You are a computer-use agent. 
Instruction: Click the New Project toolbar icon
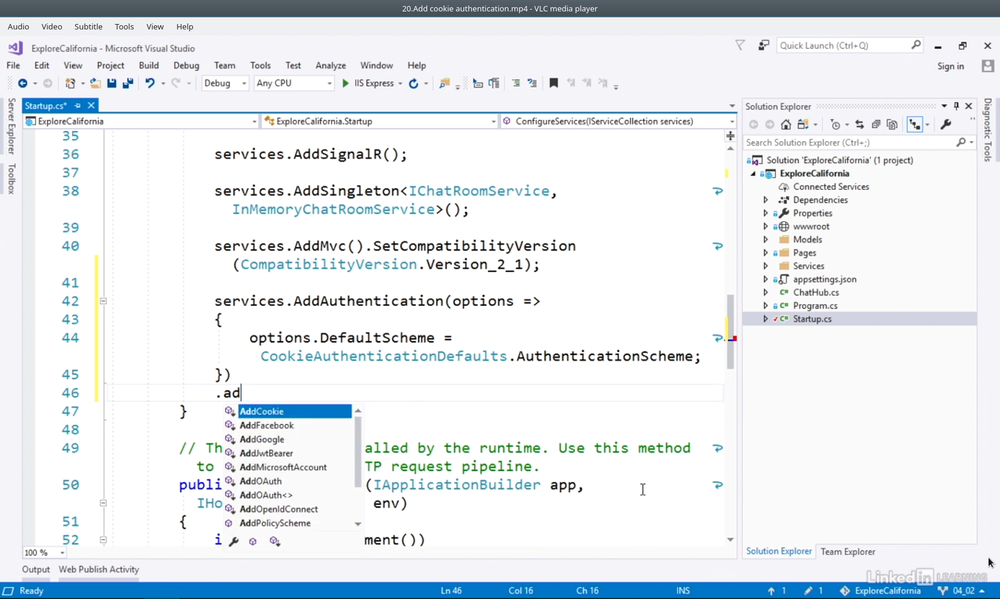pyautogui.click(x=70, y=84)
